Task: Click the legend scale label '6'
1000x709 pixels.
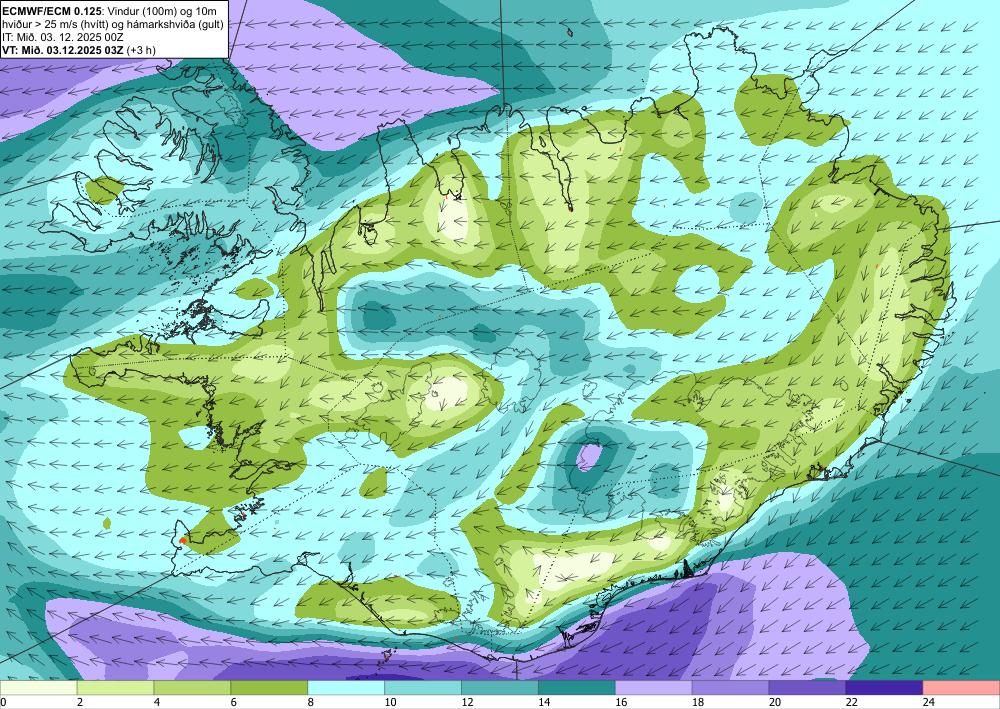Action: tap(233, 702)
